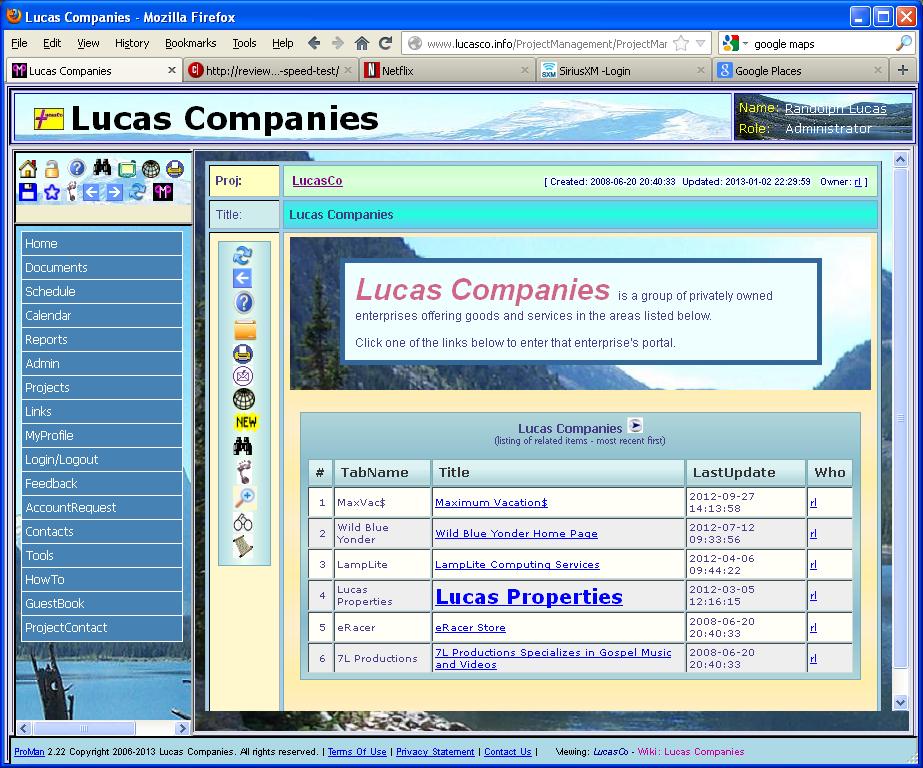The height and width of the screenshot is (768, 923).
Task: Click the blue floppy disk save icon
Action: (x=28, y=191)
